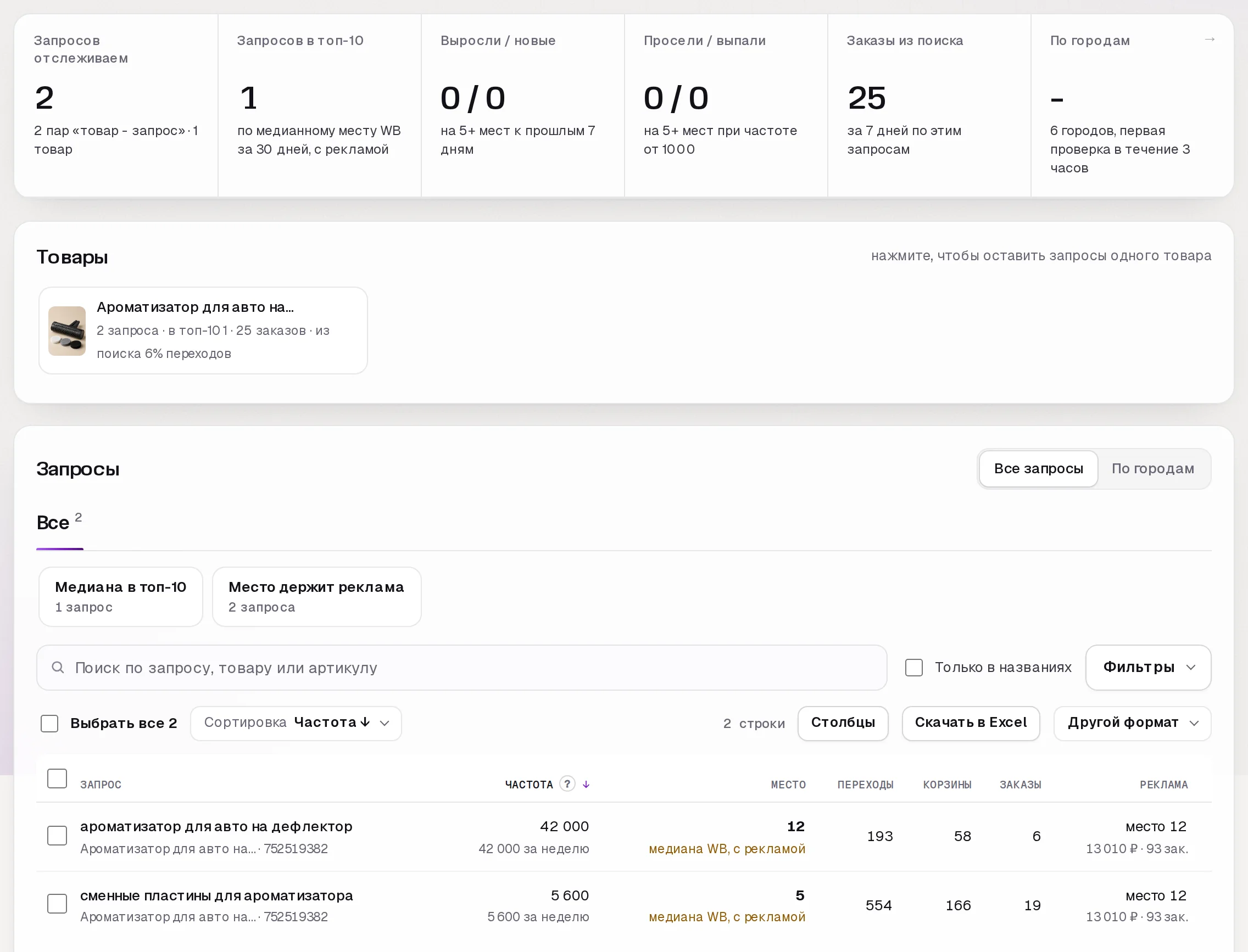Expand the Фильтры dropdown
Screen dimensions: 1248x952
(x=1148, y=668)
